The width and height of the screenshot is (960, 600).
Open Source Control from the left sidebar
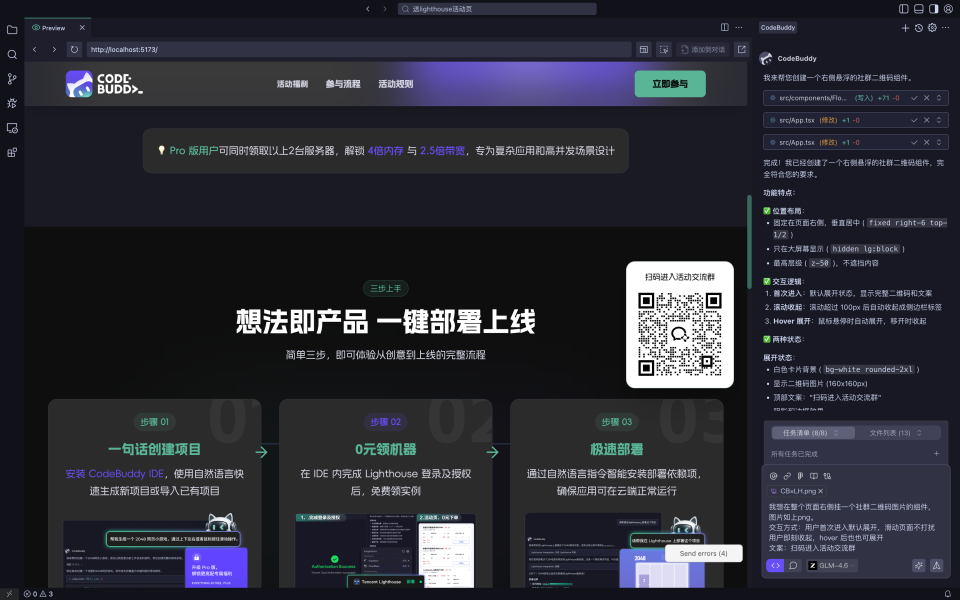point(11,80)
